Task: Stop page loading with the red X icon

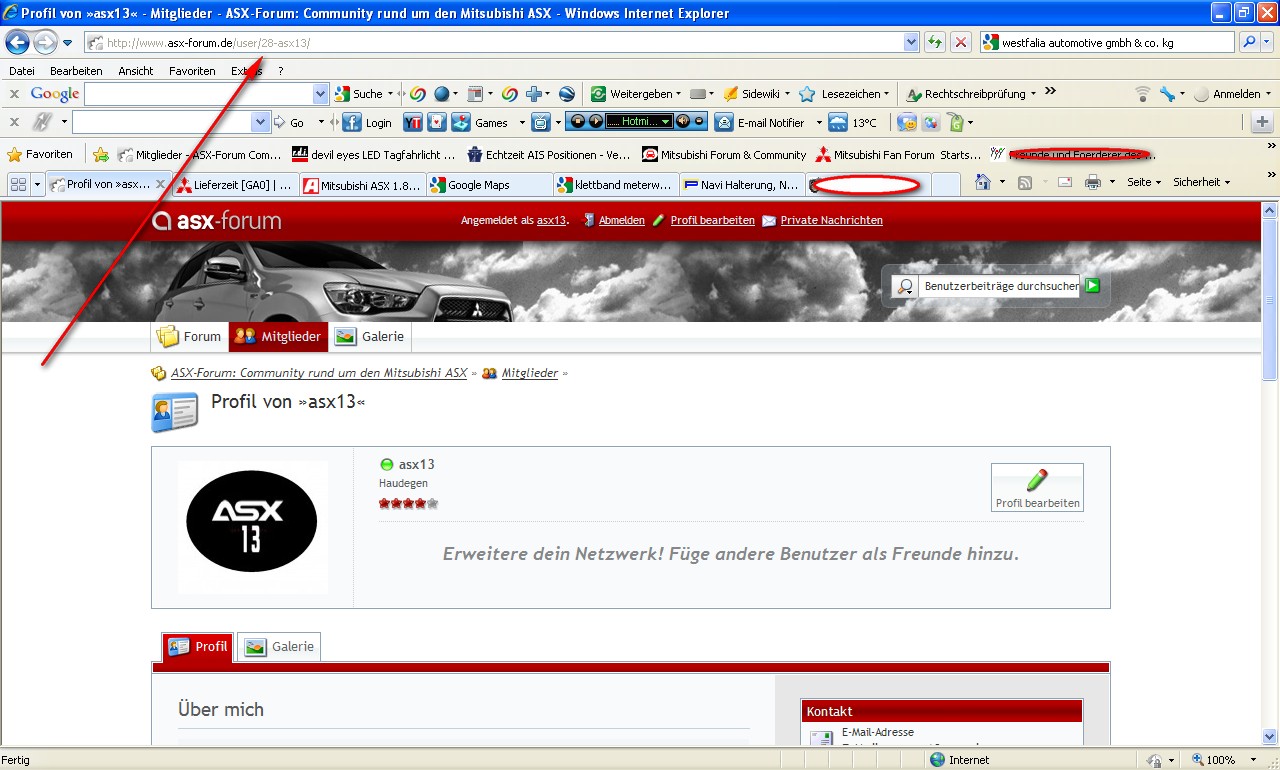Action: 960,42
